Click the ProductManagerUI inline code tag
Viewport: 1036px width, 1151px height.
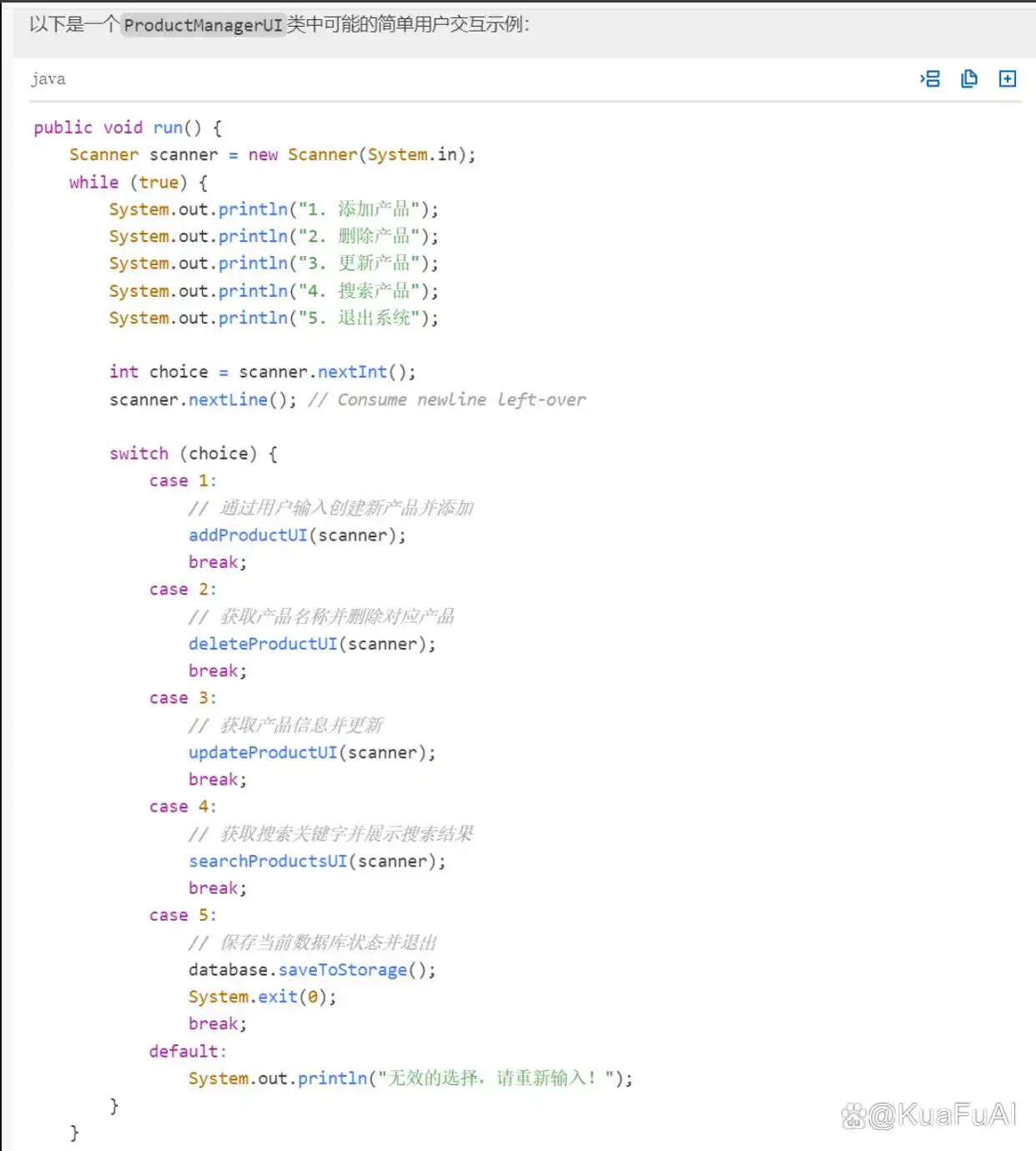203,25
